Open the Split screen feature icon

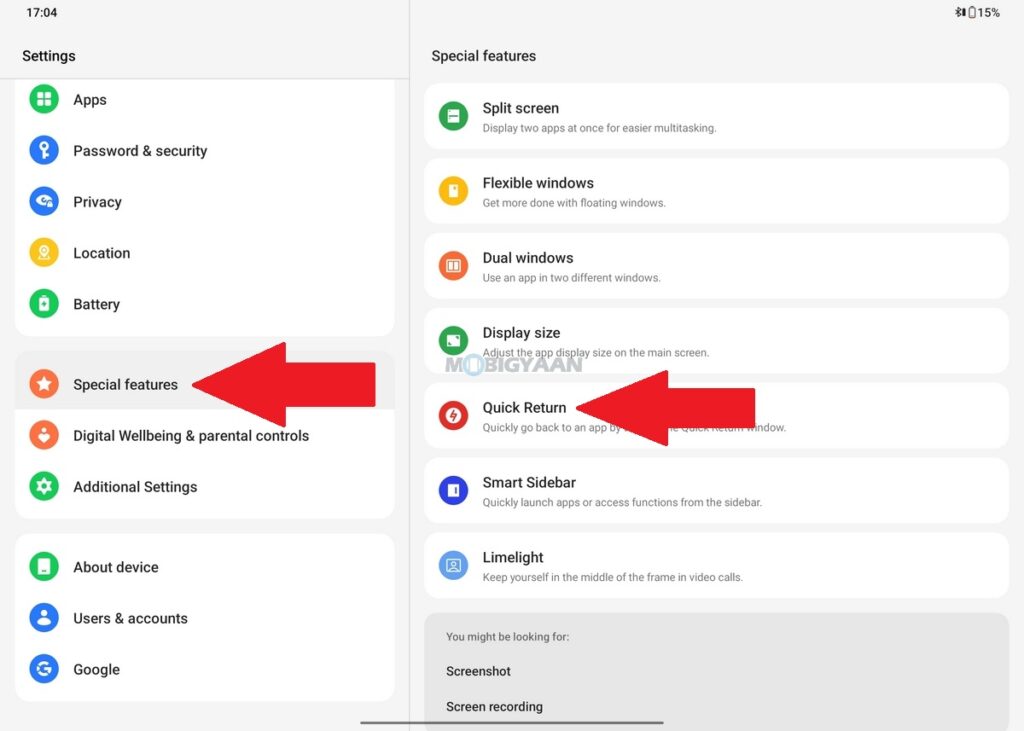coord(453,116)
